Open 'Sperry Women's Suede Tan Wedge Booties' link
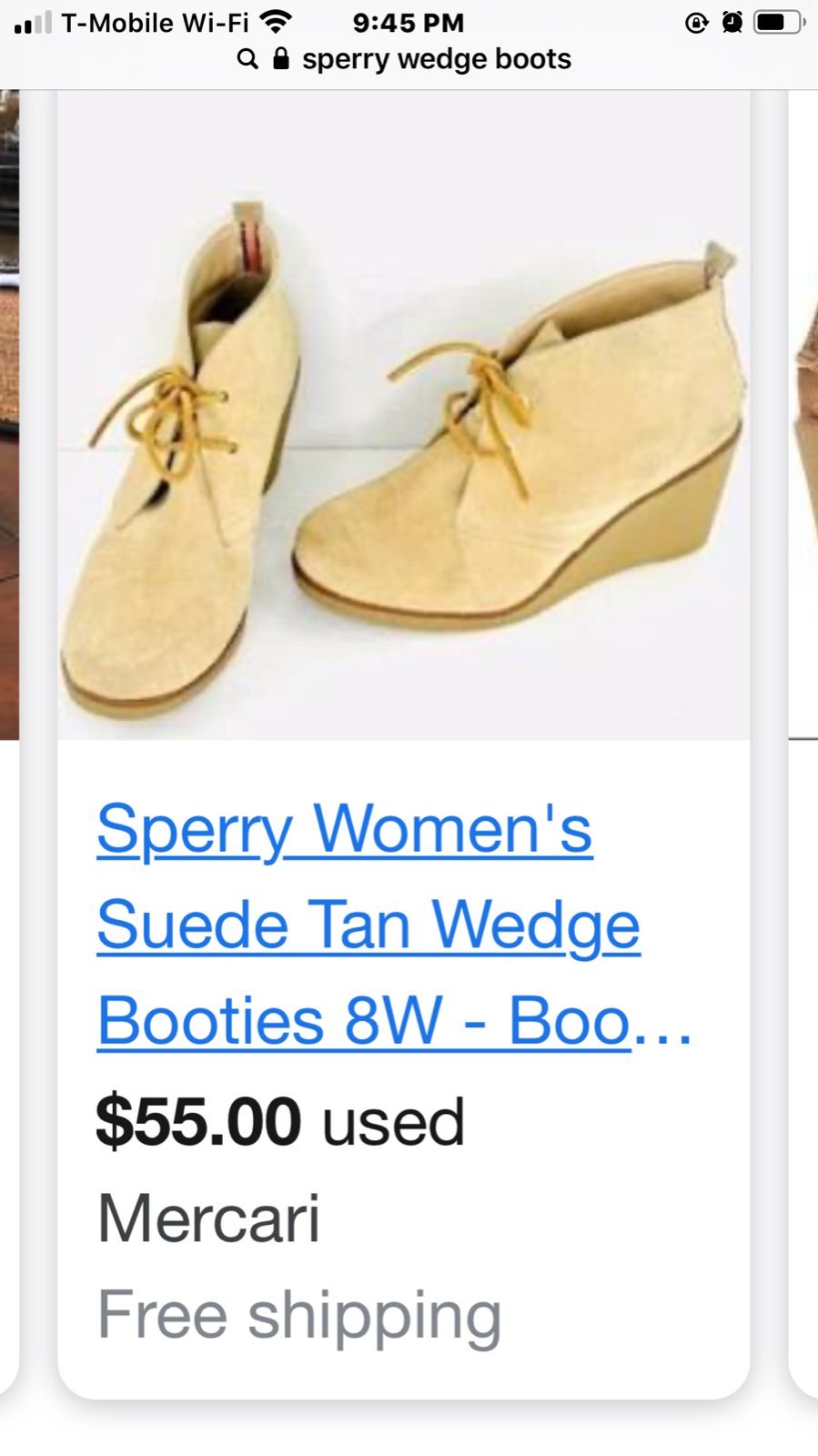Viewport: 818px width, 1456px height. [x=394, y=925]
